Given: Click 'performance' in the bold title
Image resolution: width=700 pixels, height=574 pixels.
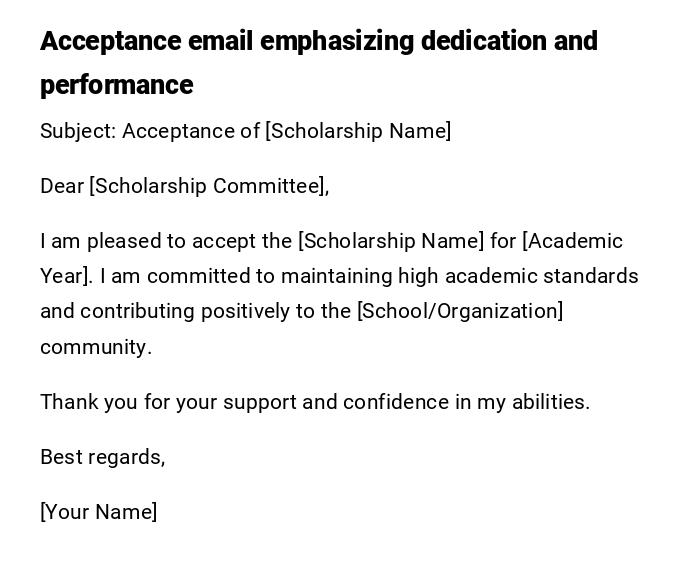Looking at the screenshot, I should point(116,85).
